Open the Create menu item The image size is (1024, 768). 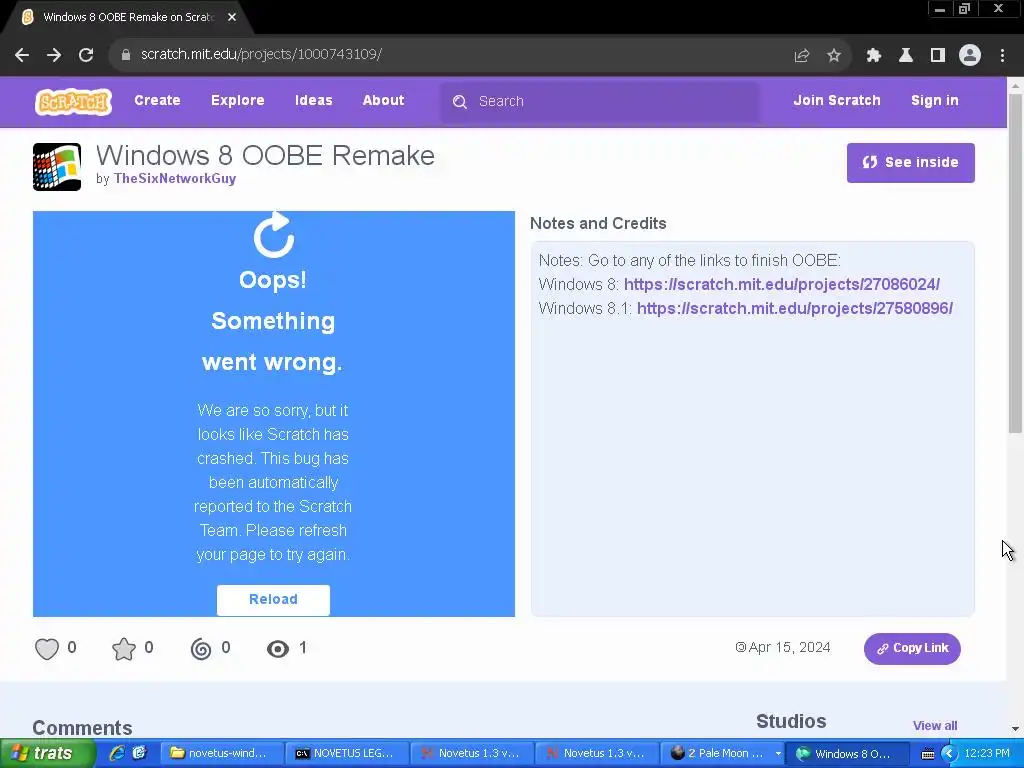157,101
